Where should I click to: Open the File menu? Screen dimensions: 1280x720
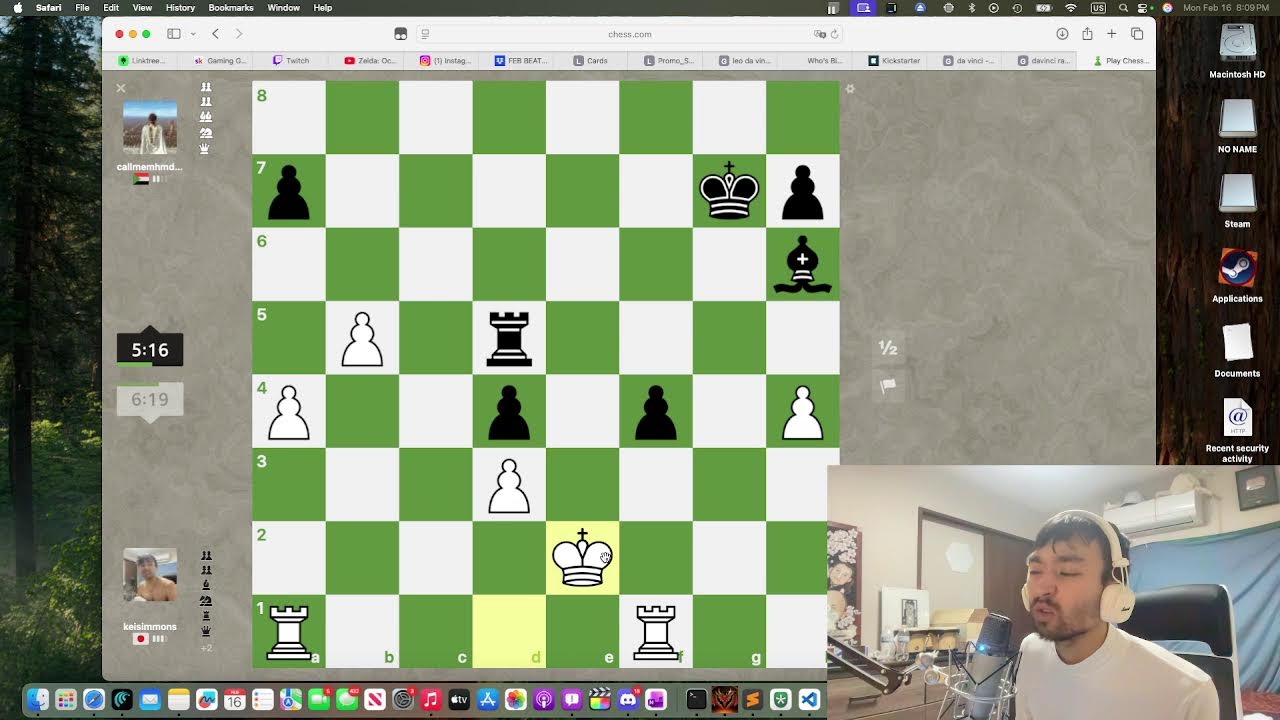tap(82, 8)
